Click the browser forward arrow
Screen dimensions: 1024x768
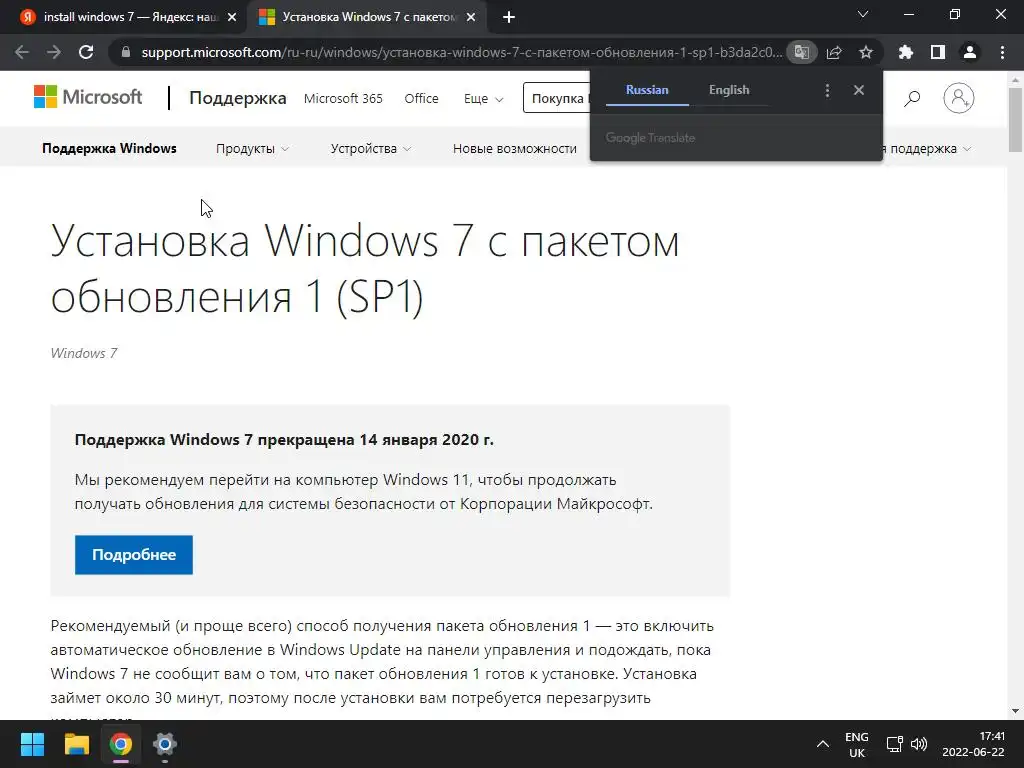[x=54, y=52]
